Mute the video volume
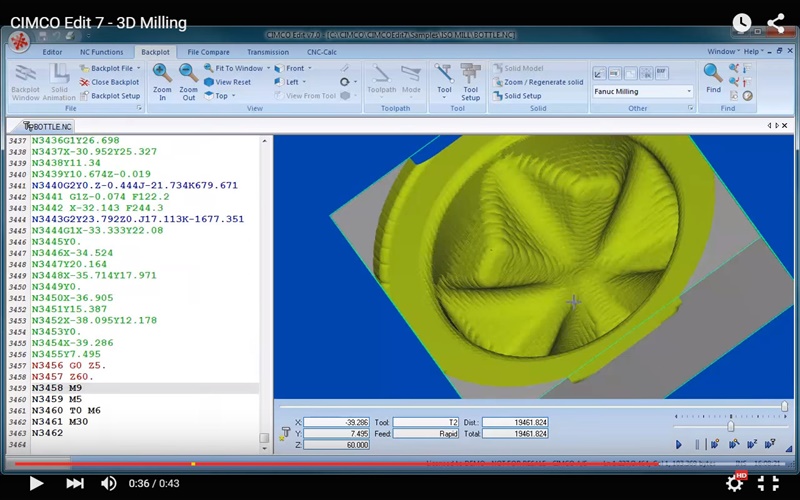Screen dimensions: 800x500 pos(108,483)
